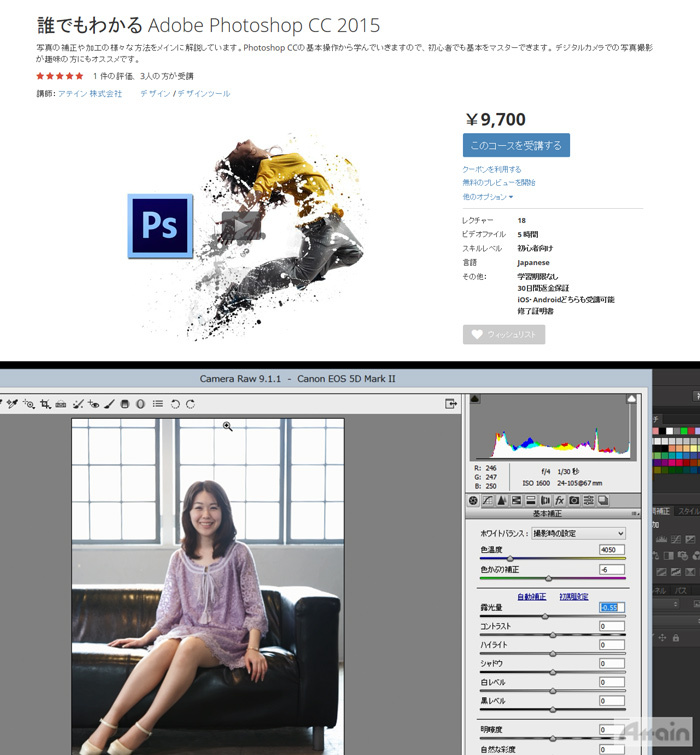Image resolution: width=700 pixels, height=755 pixels.
Task: Add course to ウィッシュリスト
Action: pos(504,335)
